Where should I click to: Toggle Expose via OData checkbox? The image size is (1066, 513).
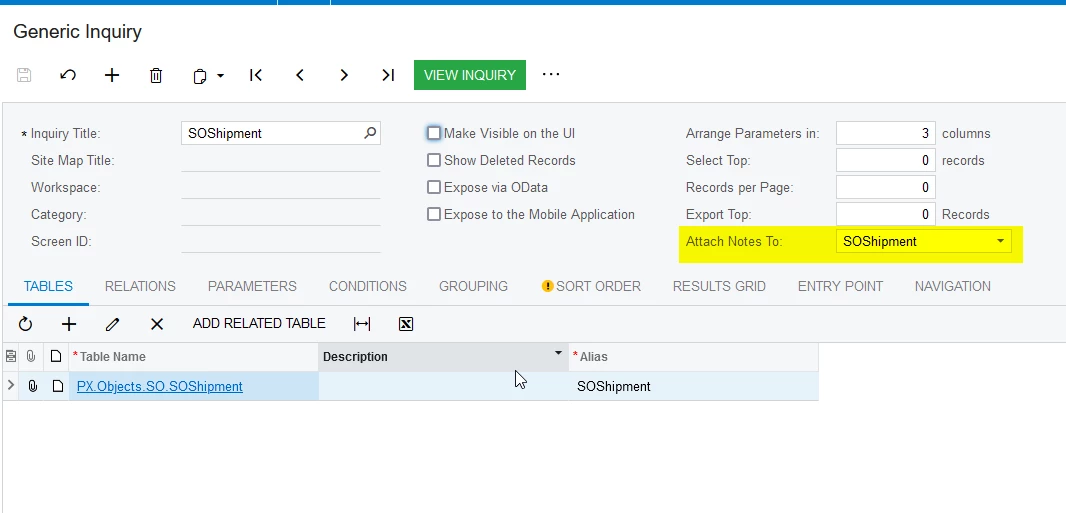click(434, 188)
